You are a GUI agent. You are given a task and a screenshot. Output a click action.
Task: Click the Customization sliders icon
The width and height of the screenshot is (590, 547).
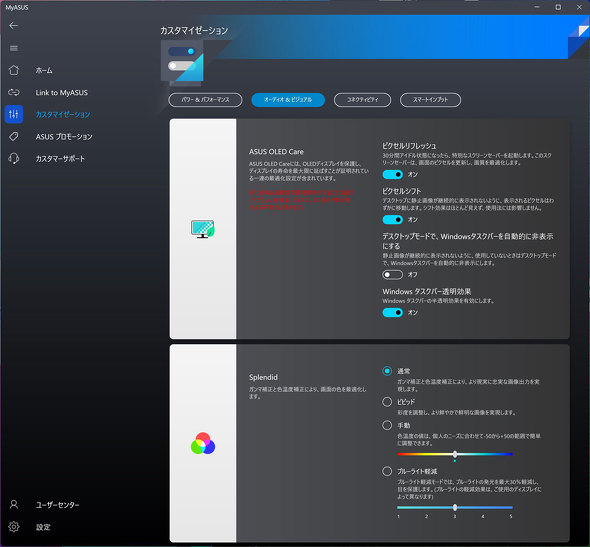(14, 114)
